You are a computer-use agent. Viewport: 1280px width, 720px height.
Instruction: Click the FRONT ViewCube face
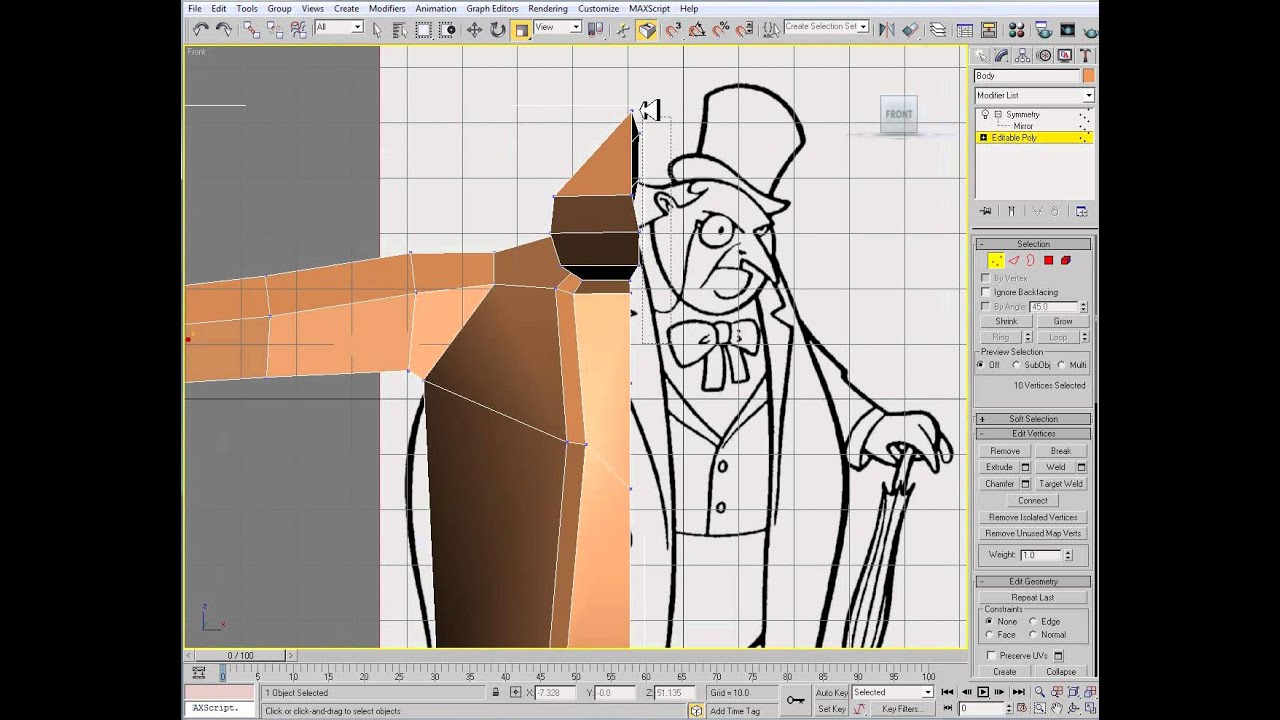pos(899,114)
